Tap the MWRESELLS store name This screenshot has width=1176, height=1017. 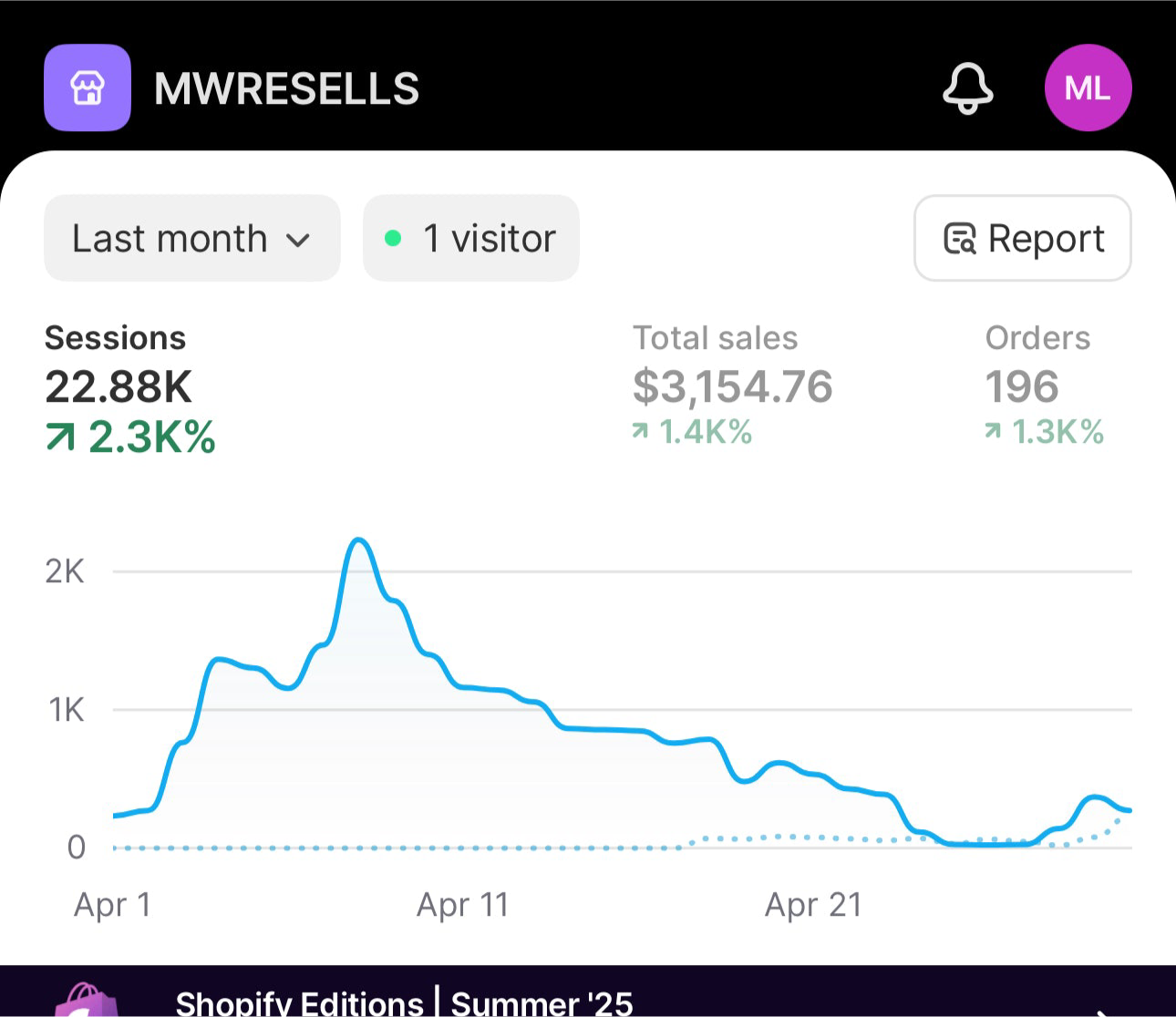pos(286,89)
